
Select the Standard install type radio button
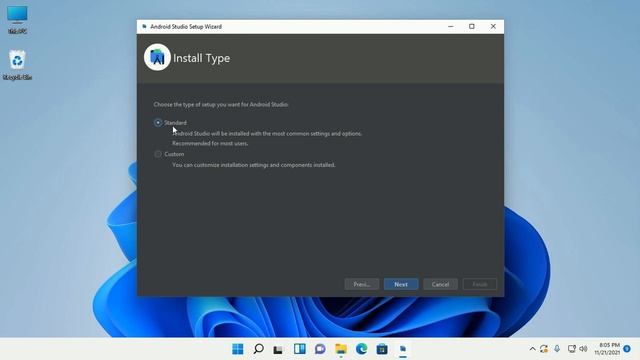[158, 122]
